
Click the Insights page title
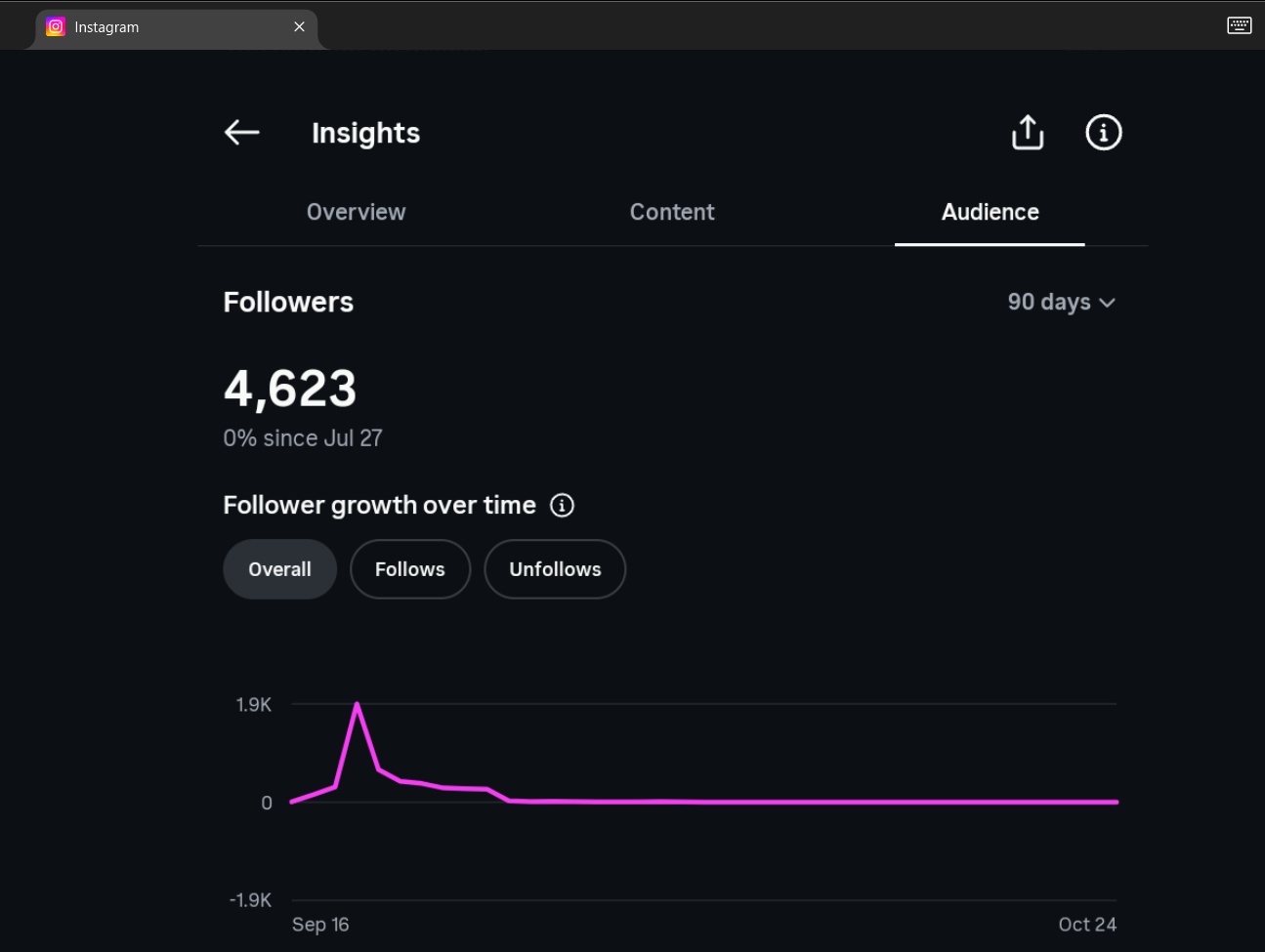365,133
